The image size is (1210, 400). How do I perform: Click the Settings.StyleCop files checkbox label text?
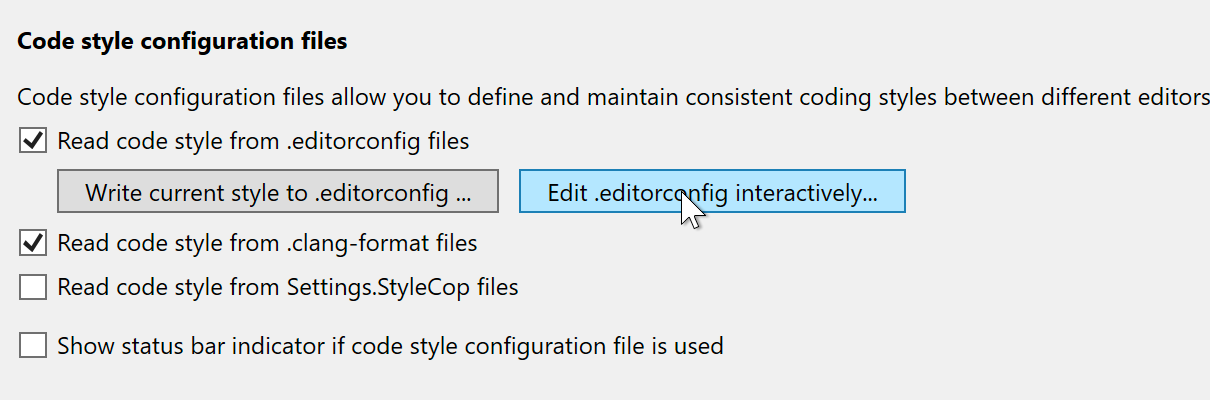click(288, 288)
